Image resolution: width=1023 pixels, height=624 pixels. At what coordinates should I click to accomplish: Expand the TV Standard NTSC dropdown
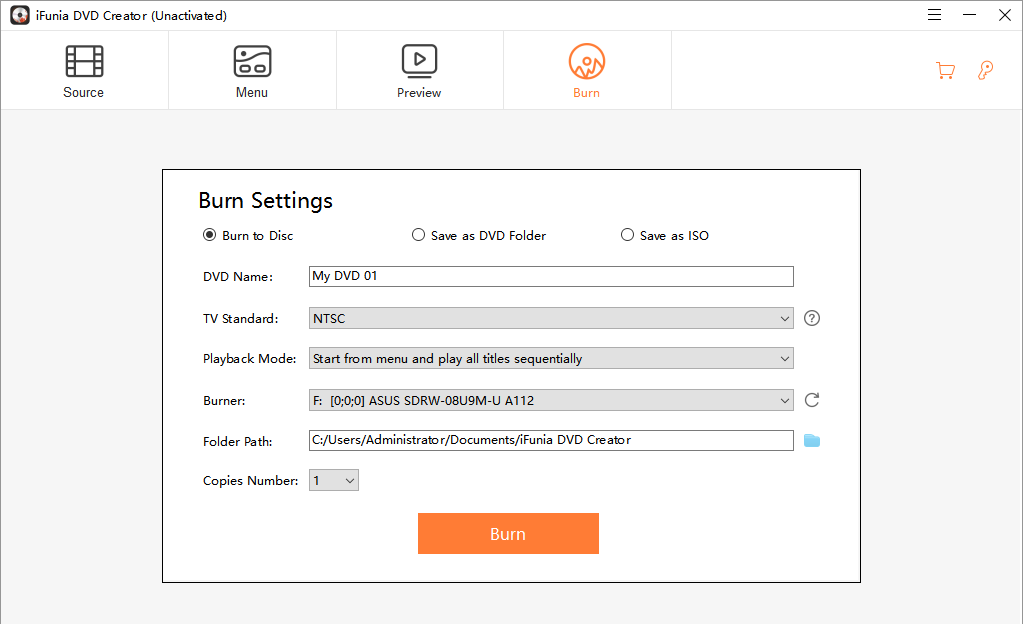click(x=551, y=318)
